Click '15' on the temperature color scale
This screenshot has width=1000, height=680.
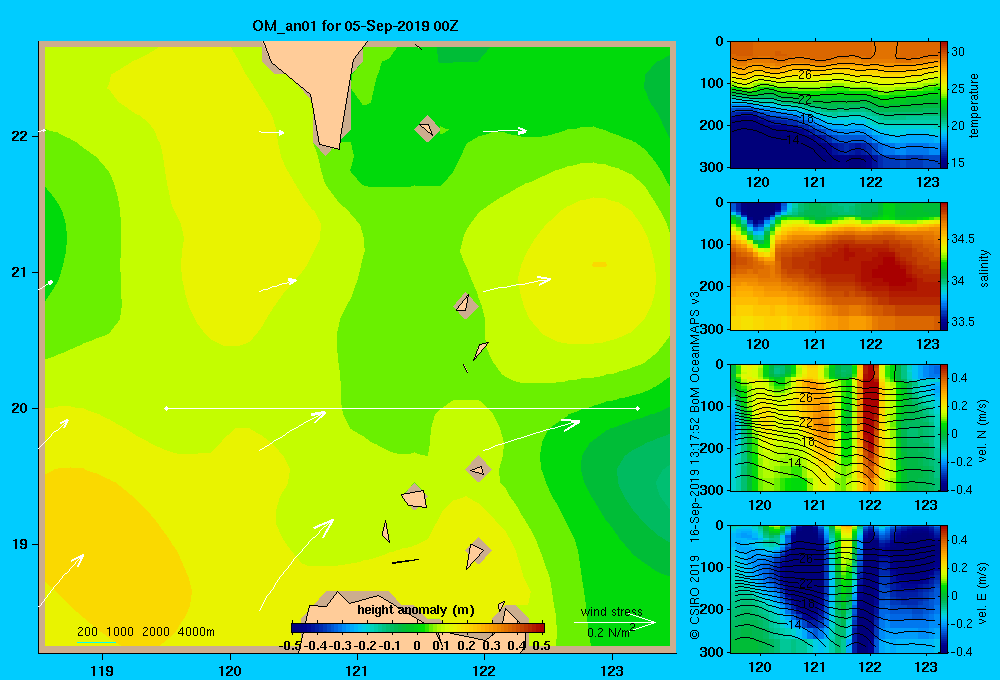coord(958,163)
